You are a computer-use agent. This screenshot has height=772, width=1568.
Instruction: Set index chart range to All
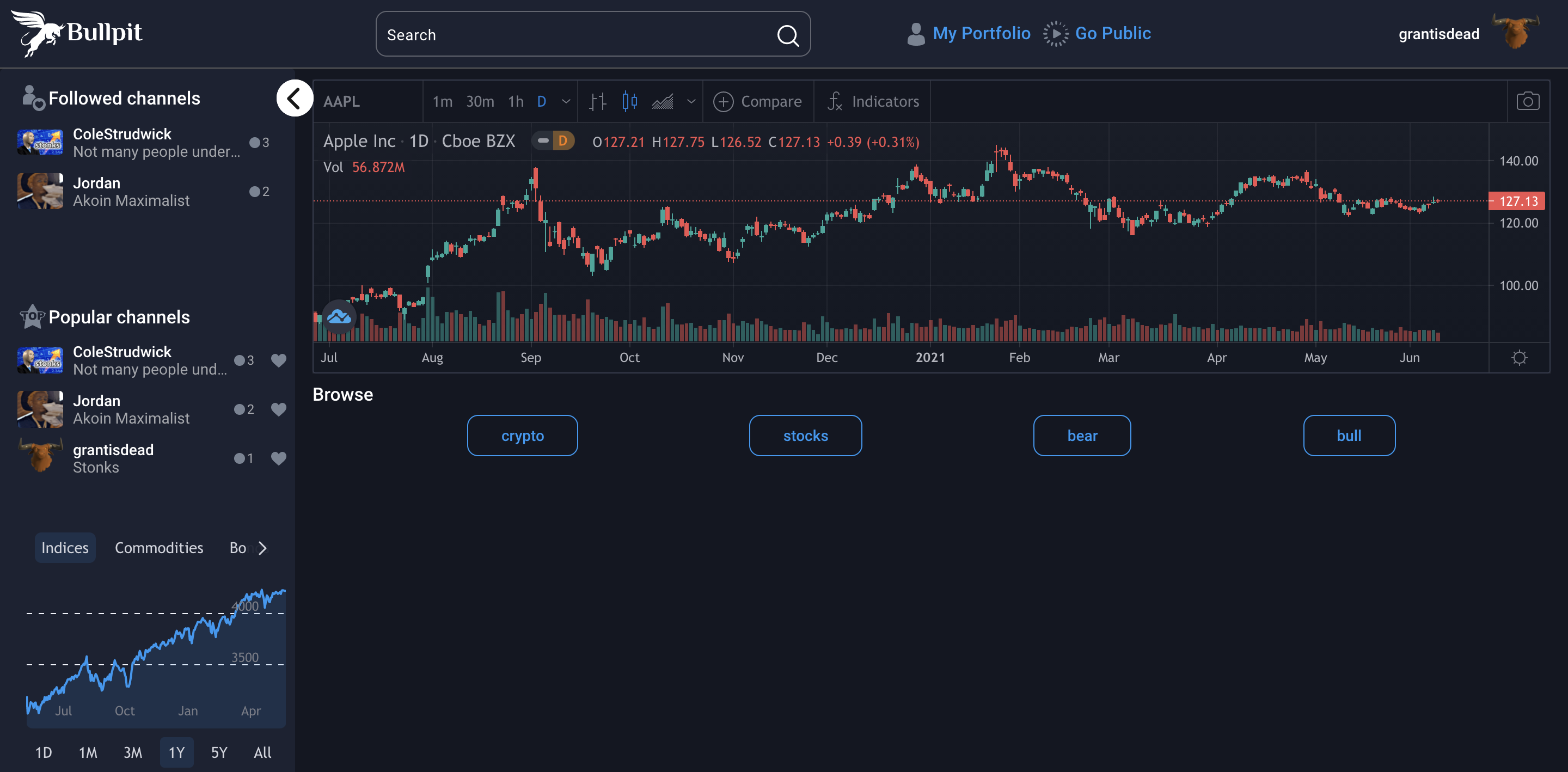coord(263,752)
